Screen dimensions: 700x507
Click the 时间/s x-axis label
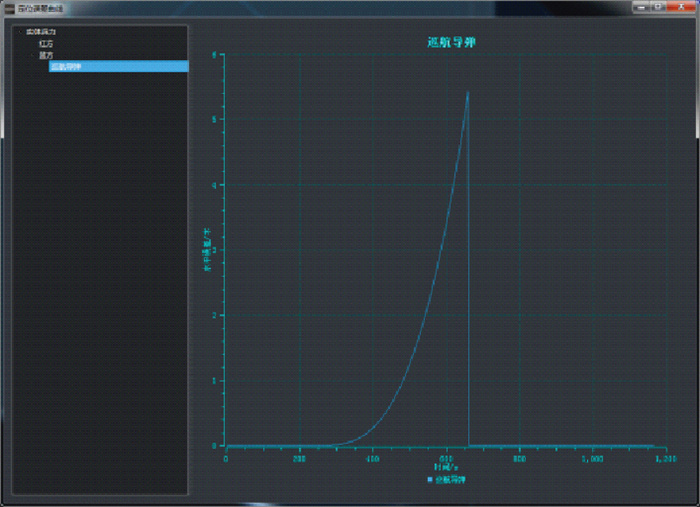445,467
